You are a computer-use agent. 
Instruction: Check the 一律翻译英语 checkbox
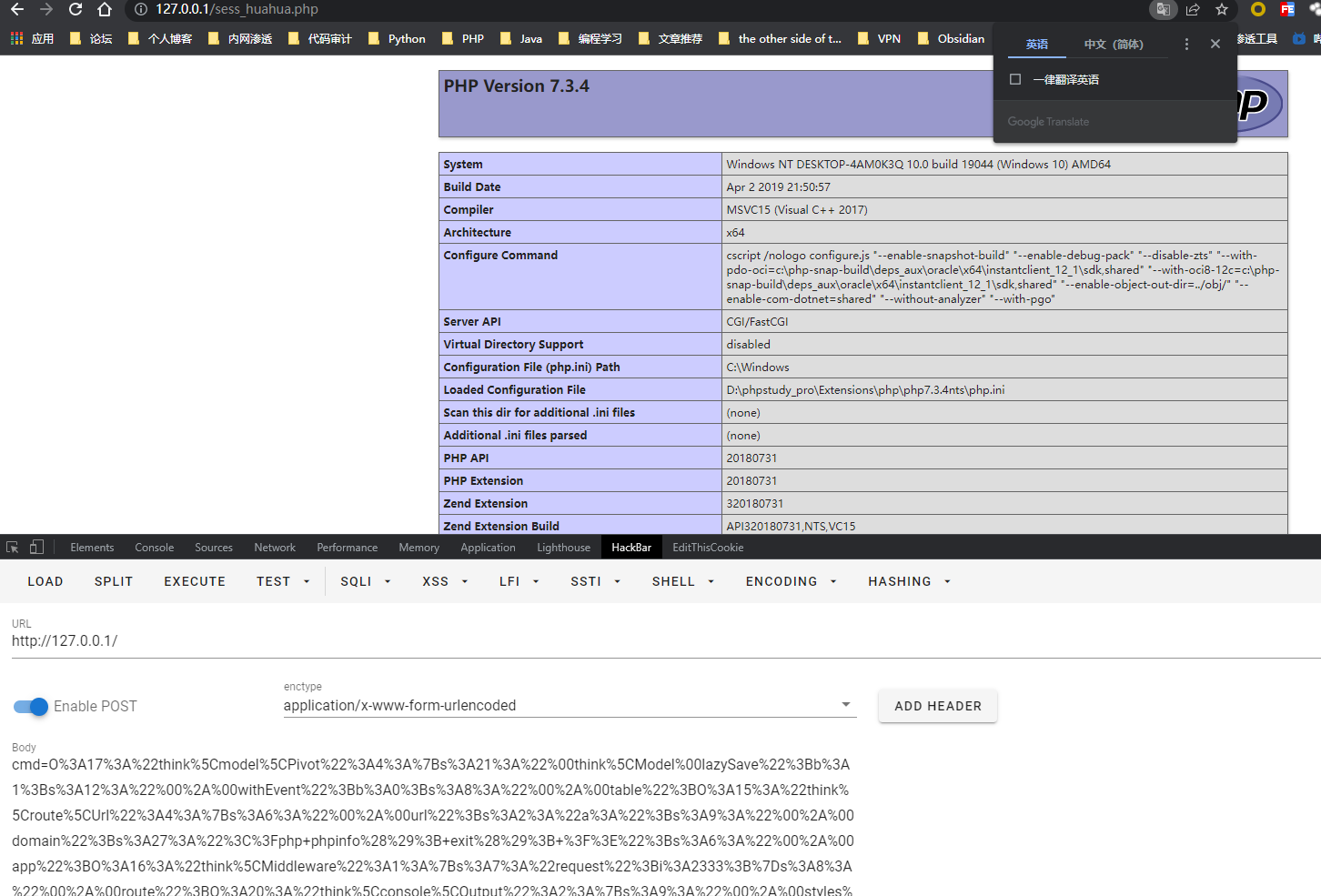1015,79
